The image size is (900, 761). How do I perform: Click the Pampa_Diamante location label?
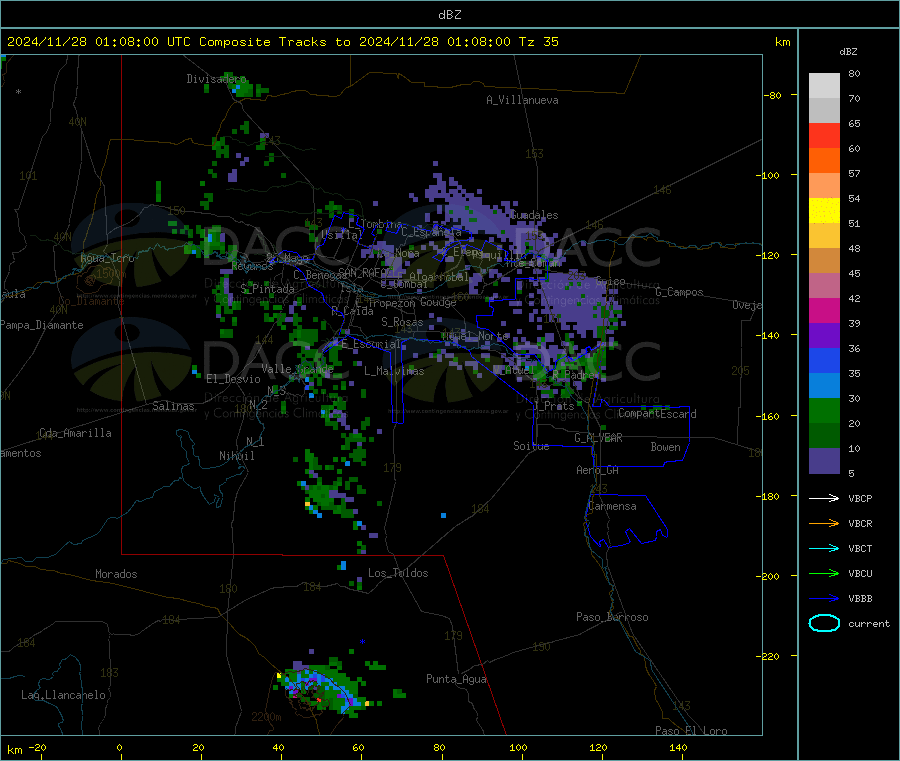click(x=42, y=325)
